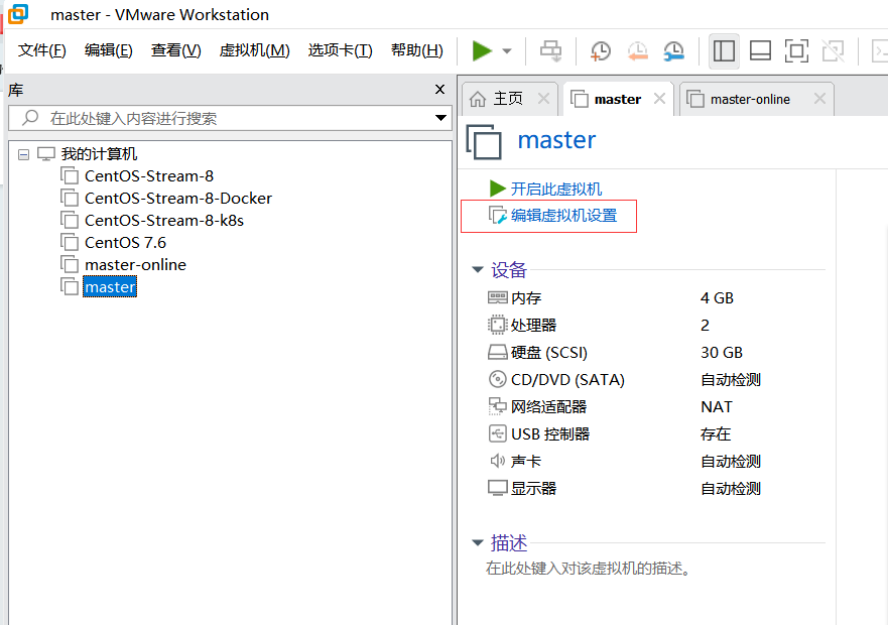Collapse the 设备 section
The width and height of the screenshot is (888, 625).
477,270
